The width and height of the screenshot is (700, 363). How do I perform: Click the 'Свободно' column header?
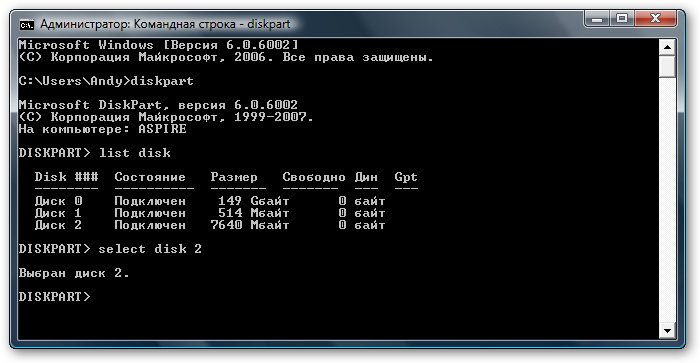(314, 177)
